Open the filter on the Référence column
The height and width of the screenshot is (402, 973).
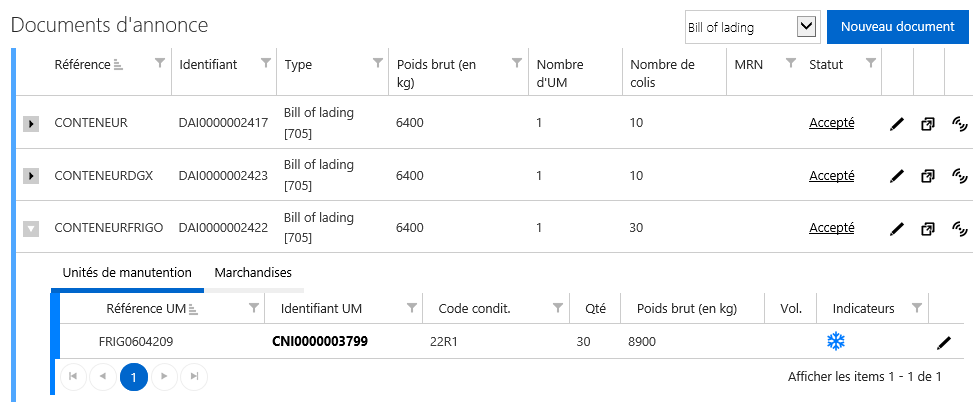coord(159,63)
